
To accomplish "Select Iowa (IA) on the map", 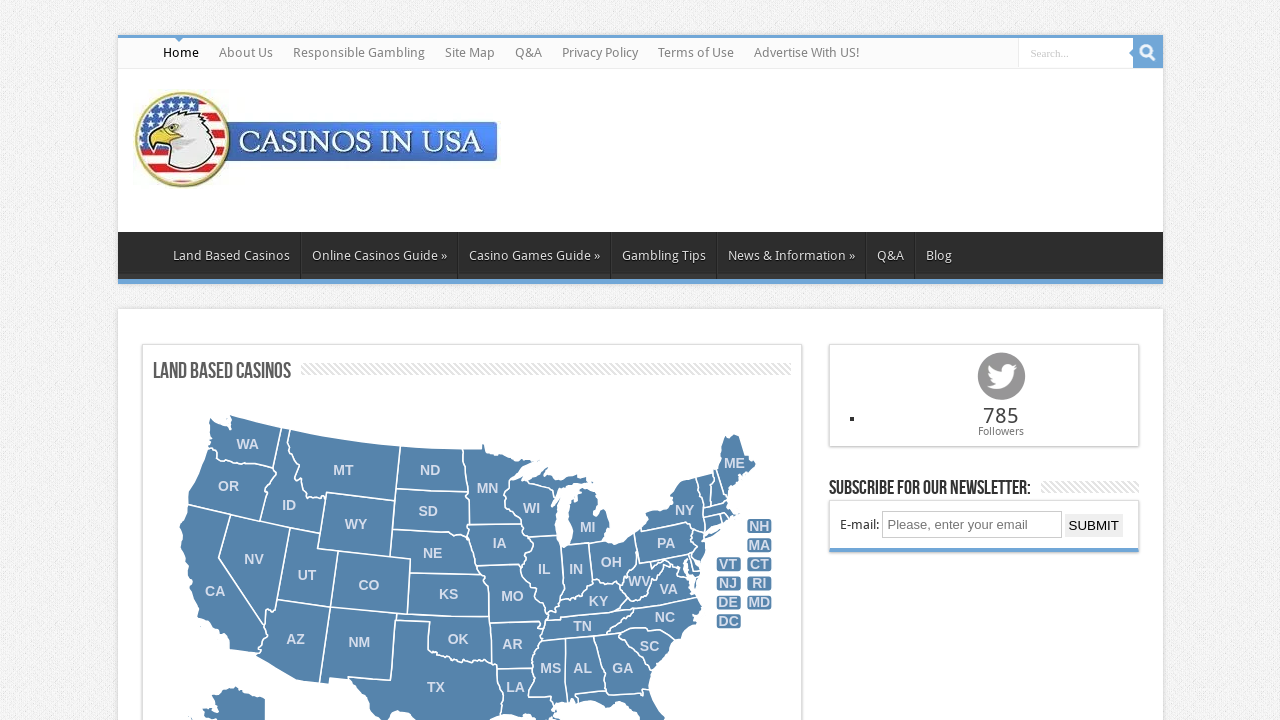I will coord(499,543).
